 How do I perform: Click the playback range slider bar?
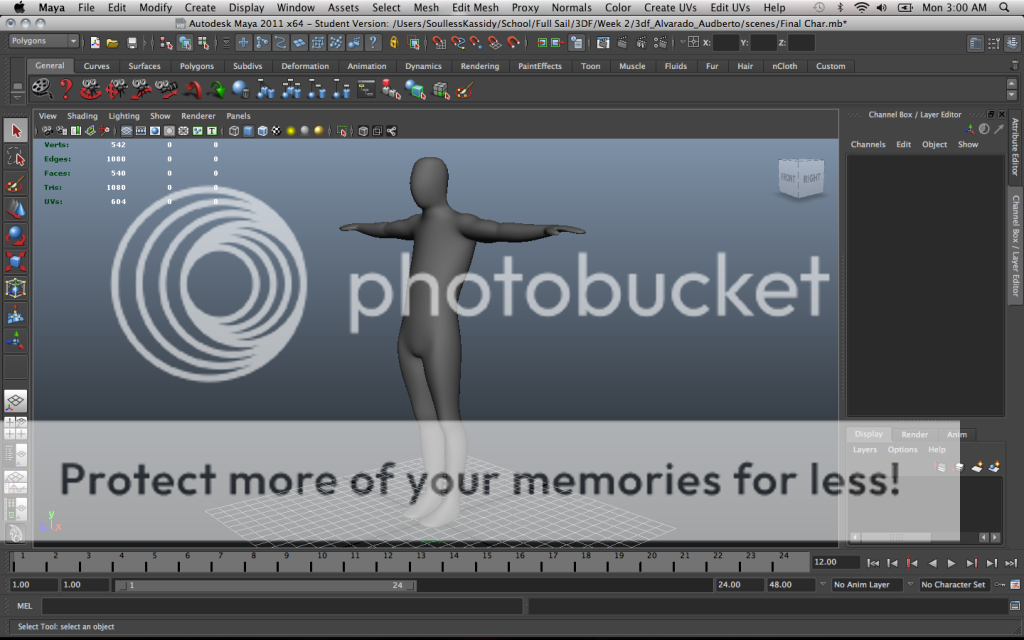(x=265, y=585)
